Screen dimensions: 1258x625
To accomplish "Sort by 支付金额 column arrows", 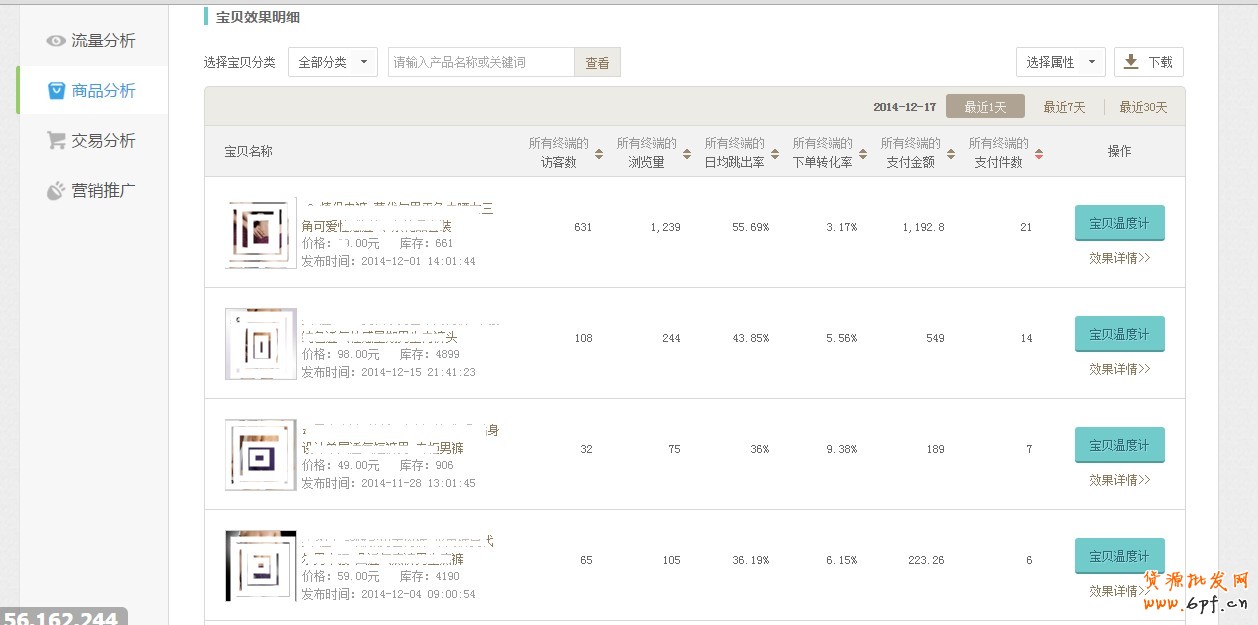I will (x=951, y=154).
